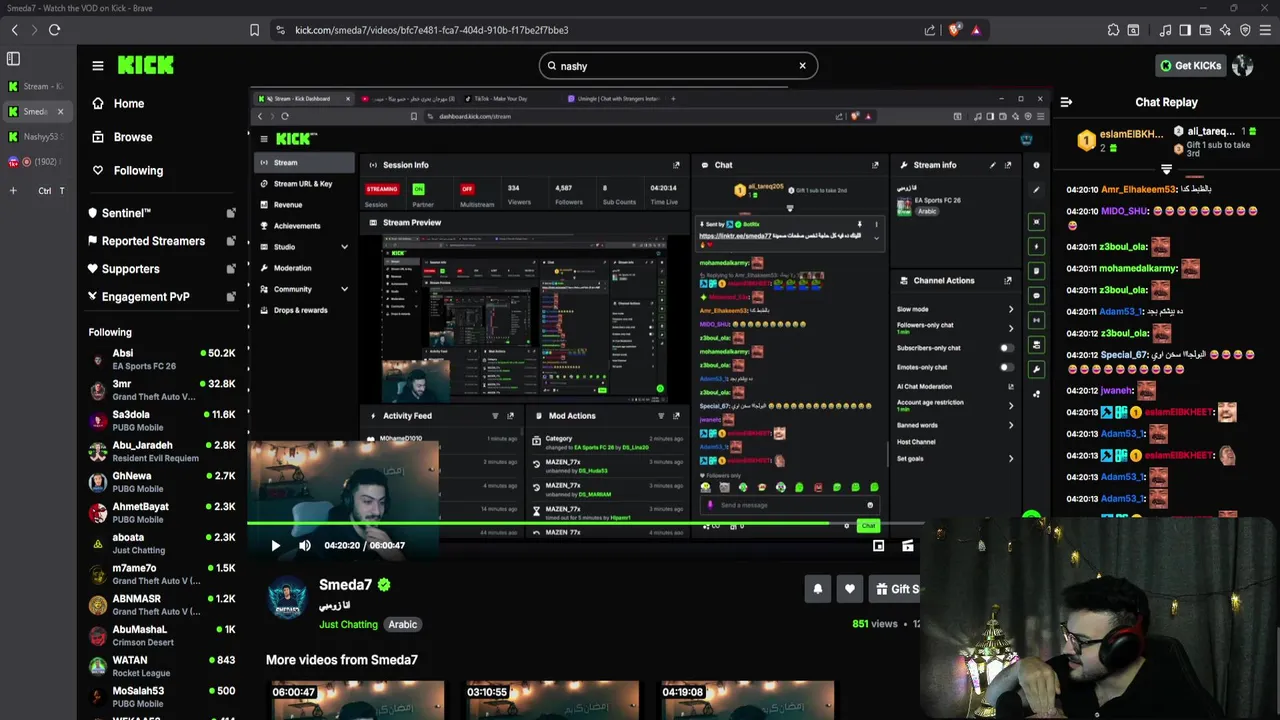Open the share icon in address bar
The height and width of the screenshot is (720, 1280).
coord(930,30)
